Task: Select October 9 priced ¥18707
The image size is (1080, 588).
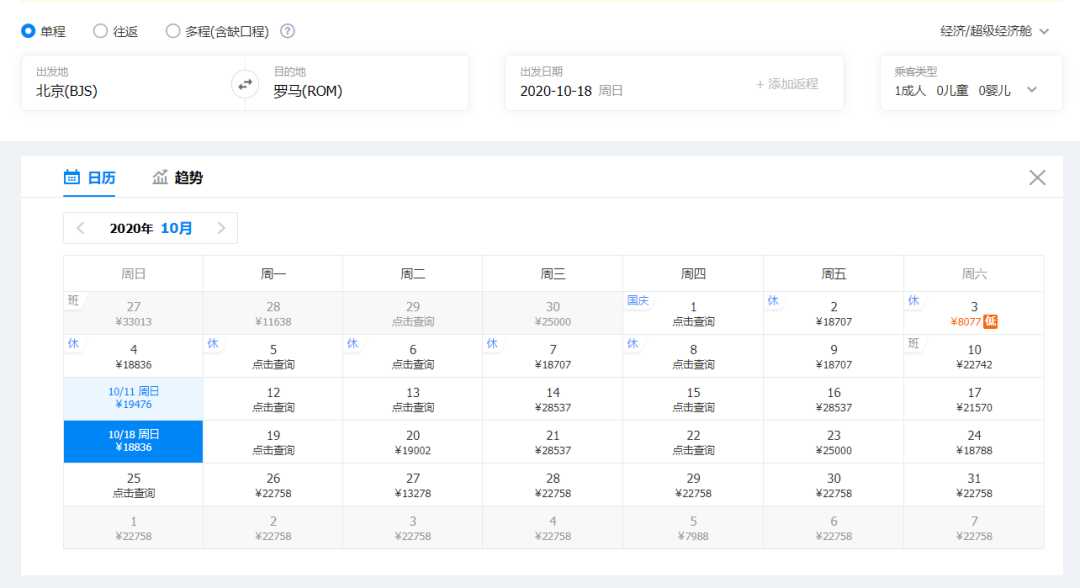Action: 833,356
